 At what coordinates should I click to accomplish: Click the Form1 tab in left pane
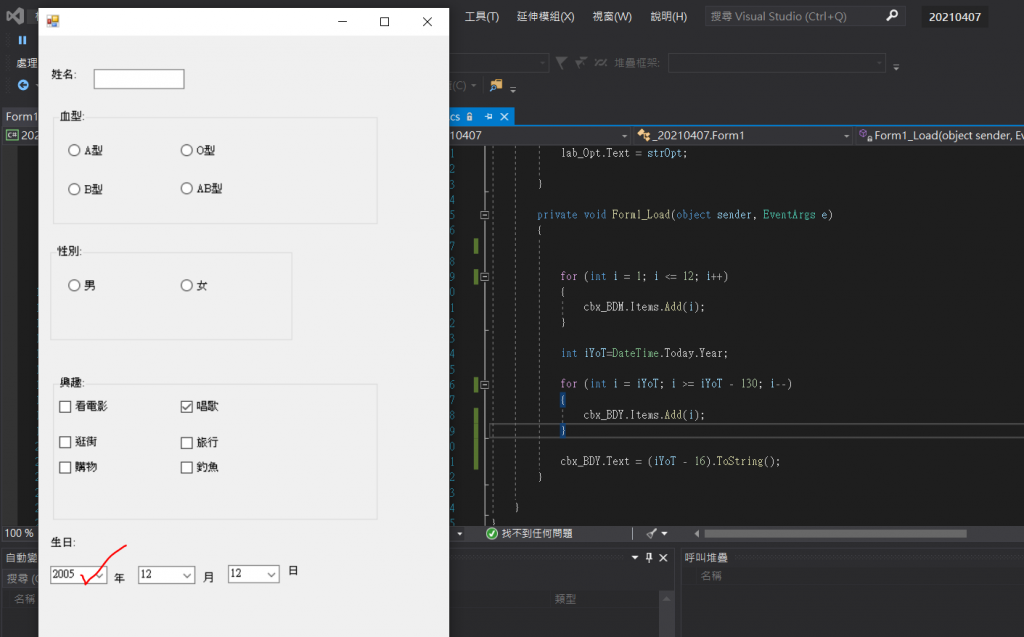pyautogui.click(x=22, y=116)
